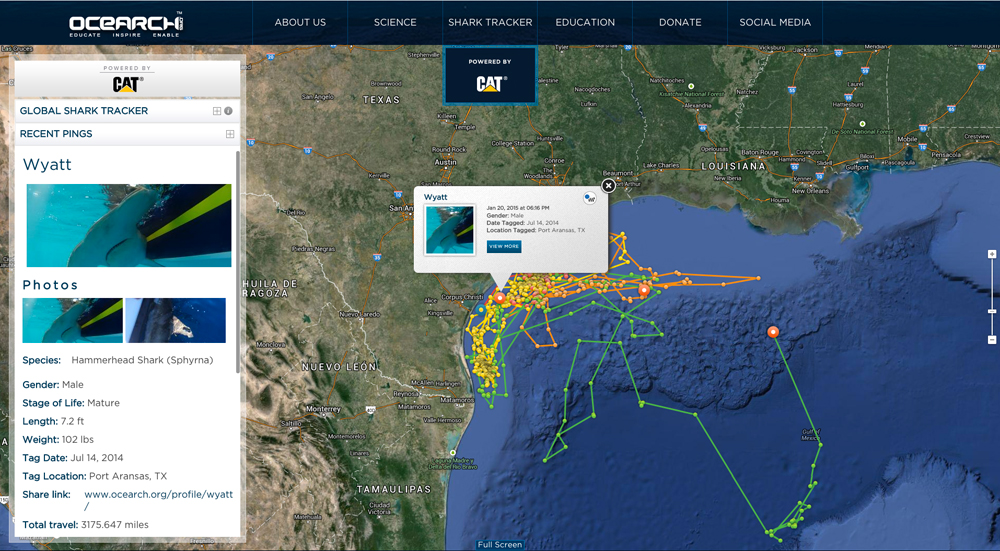Click the OCEARCH logo in the header

coord(126,24)
